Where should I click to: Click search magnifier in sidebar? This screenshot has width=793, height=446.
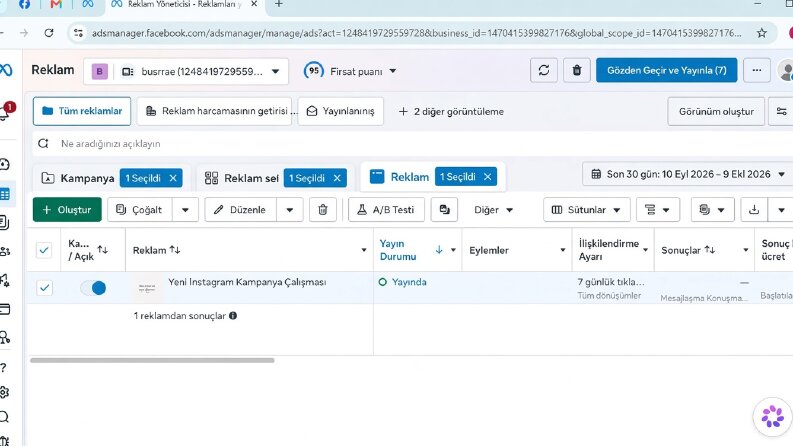click(x=4, y=416)
